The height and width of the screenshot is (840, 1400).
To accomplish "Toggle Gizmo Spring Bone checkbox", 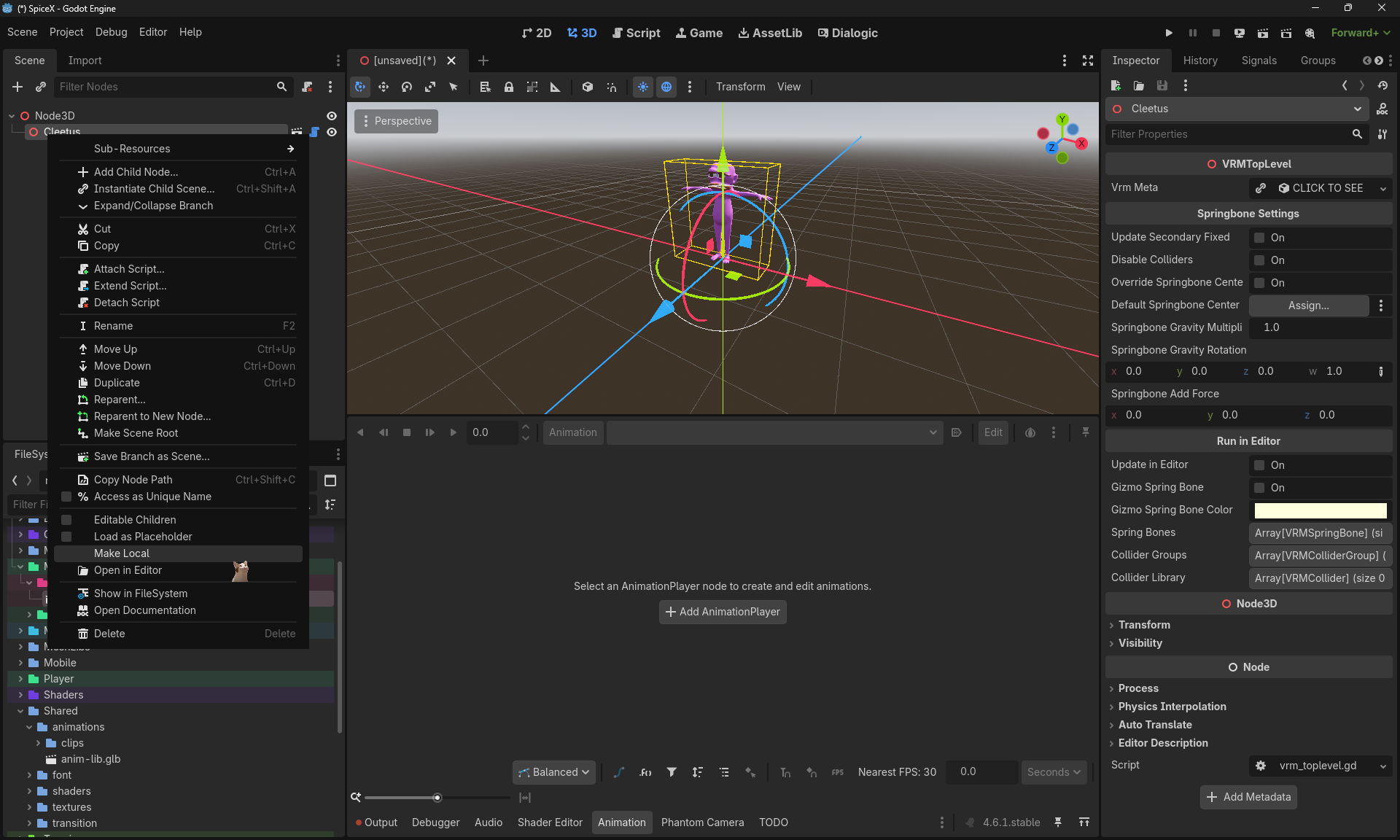I will click(x=1259, y=488).
